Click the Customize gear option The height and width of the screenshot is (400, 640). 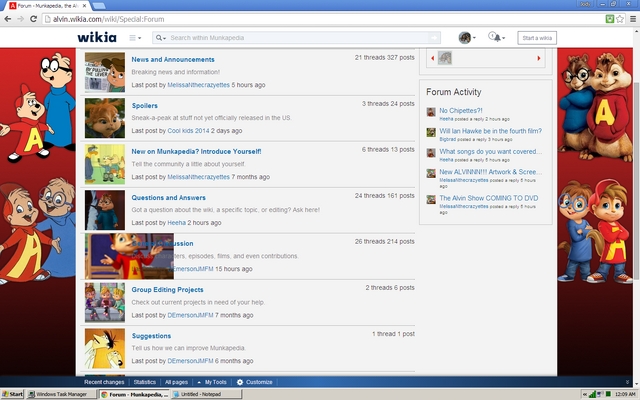coord(255,382)
